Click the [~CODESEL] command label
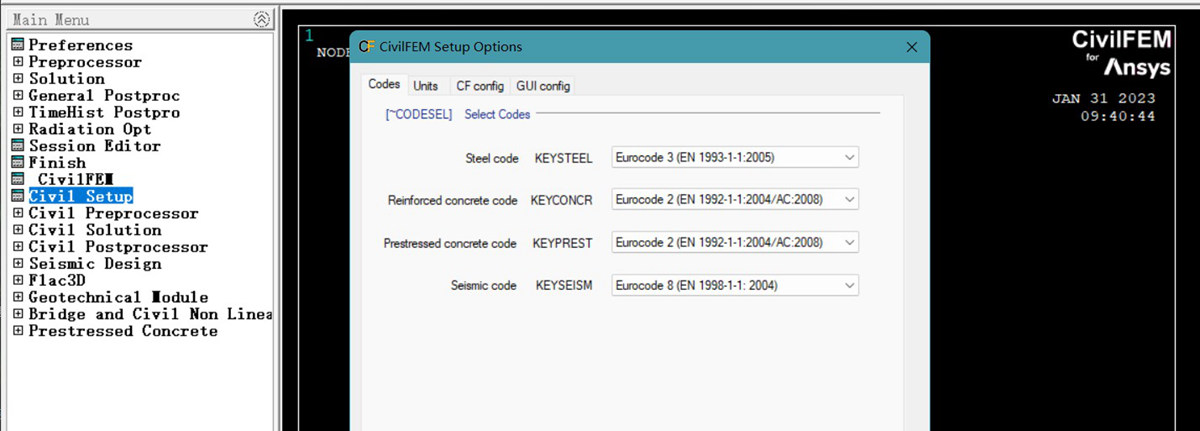 coord(419,115)
